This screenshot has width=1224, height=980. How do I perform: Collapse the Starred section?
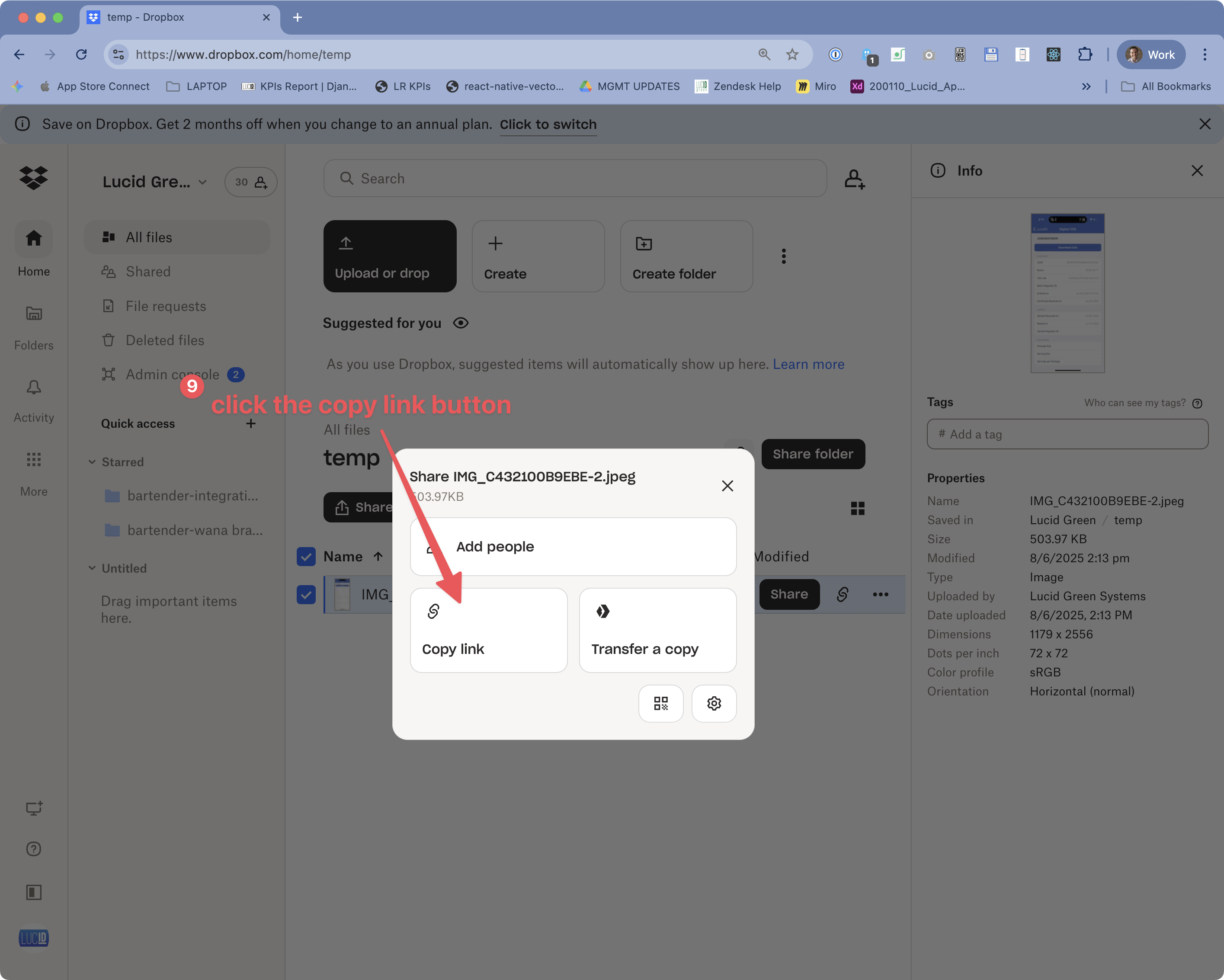tap(93, 461)
